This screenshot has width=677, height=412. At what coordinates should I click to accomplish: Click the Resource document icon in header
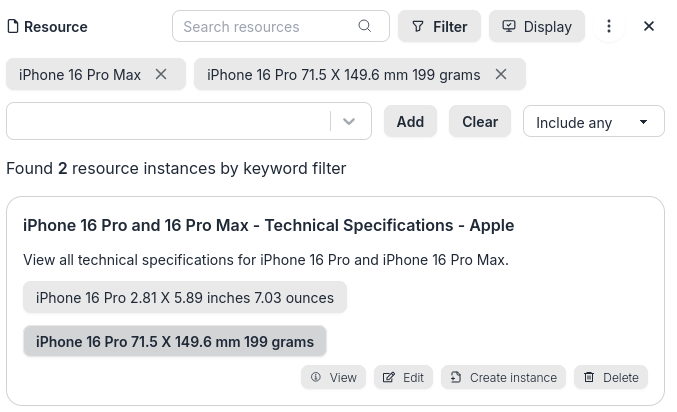point(13,27)
